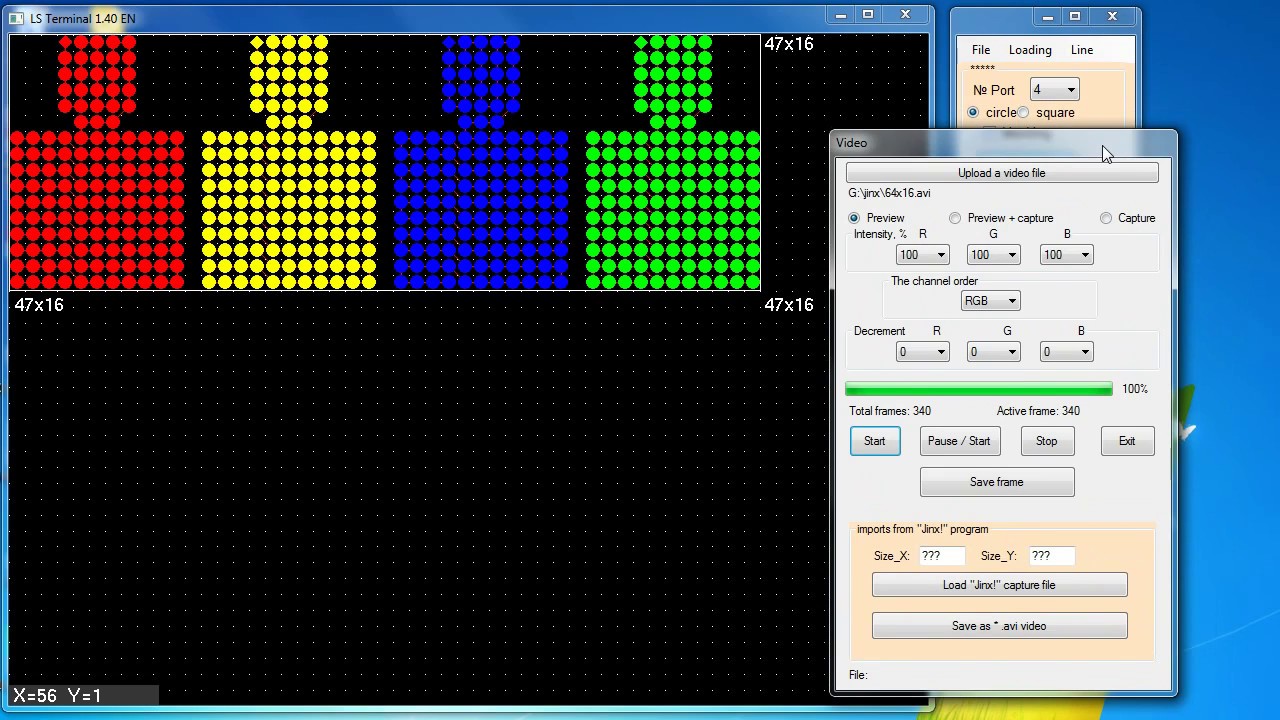Click the Pause / Start button
This screenshot has width=1280, height=720.
959,441
